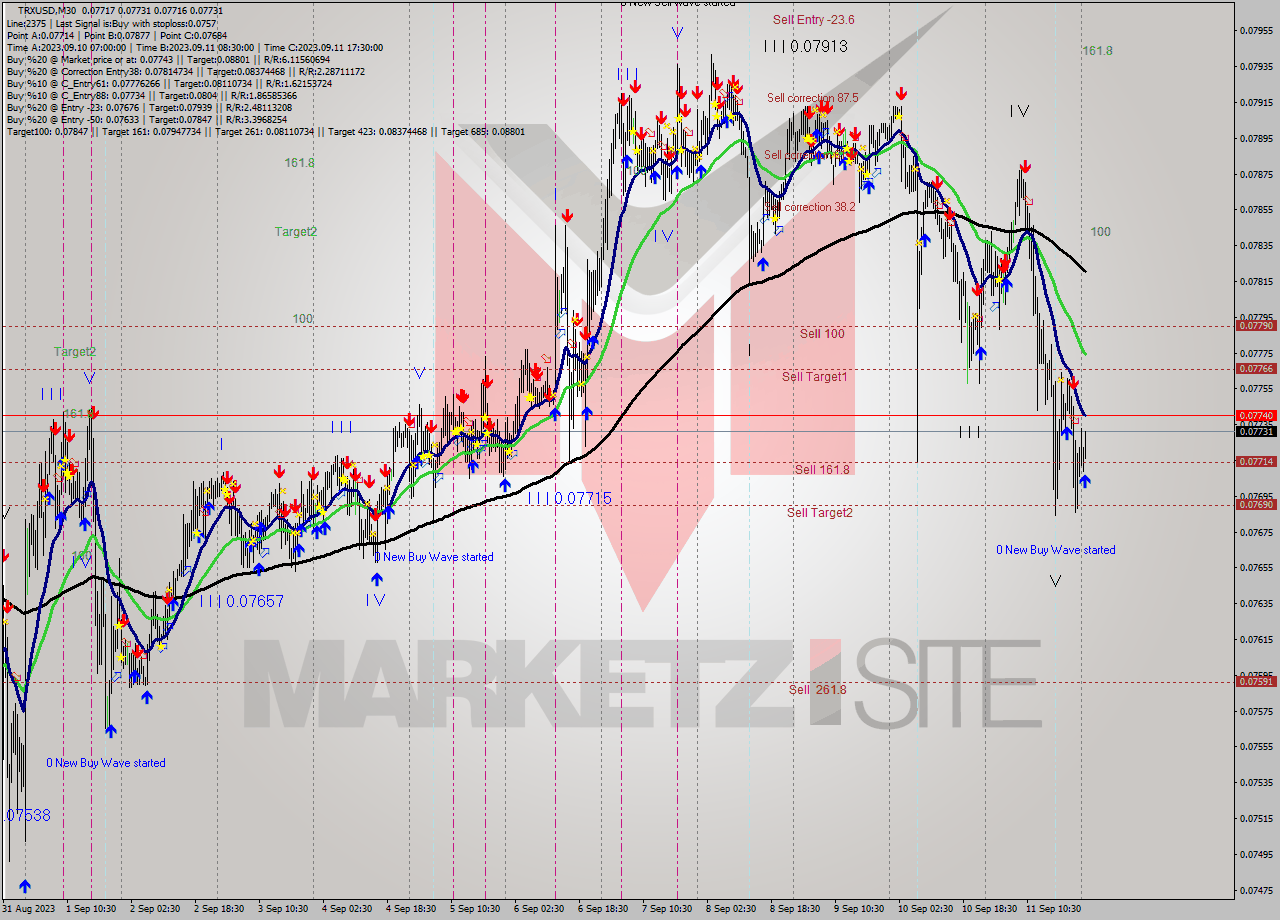This screenshot has height=920, width=1280.
Task: Click the '2 Sep 18:30' time label
Action: 220,909
